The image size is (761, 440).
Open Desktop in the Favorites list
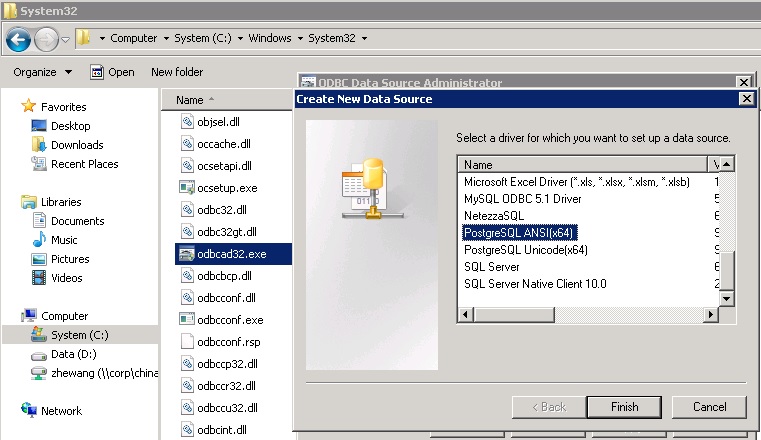click(x=70, y=126)
